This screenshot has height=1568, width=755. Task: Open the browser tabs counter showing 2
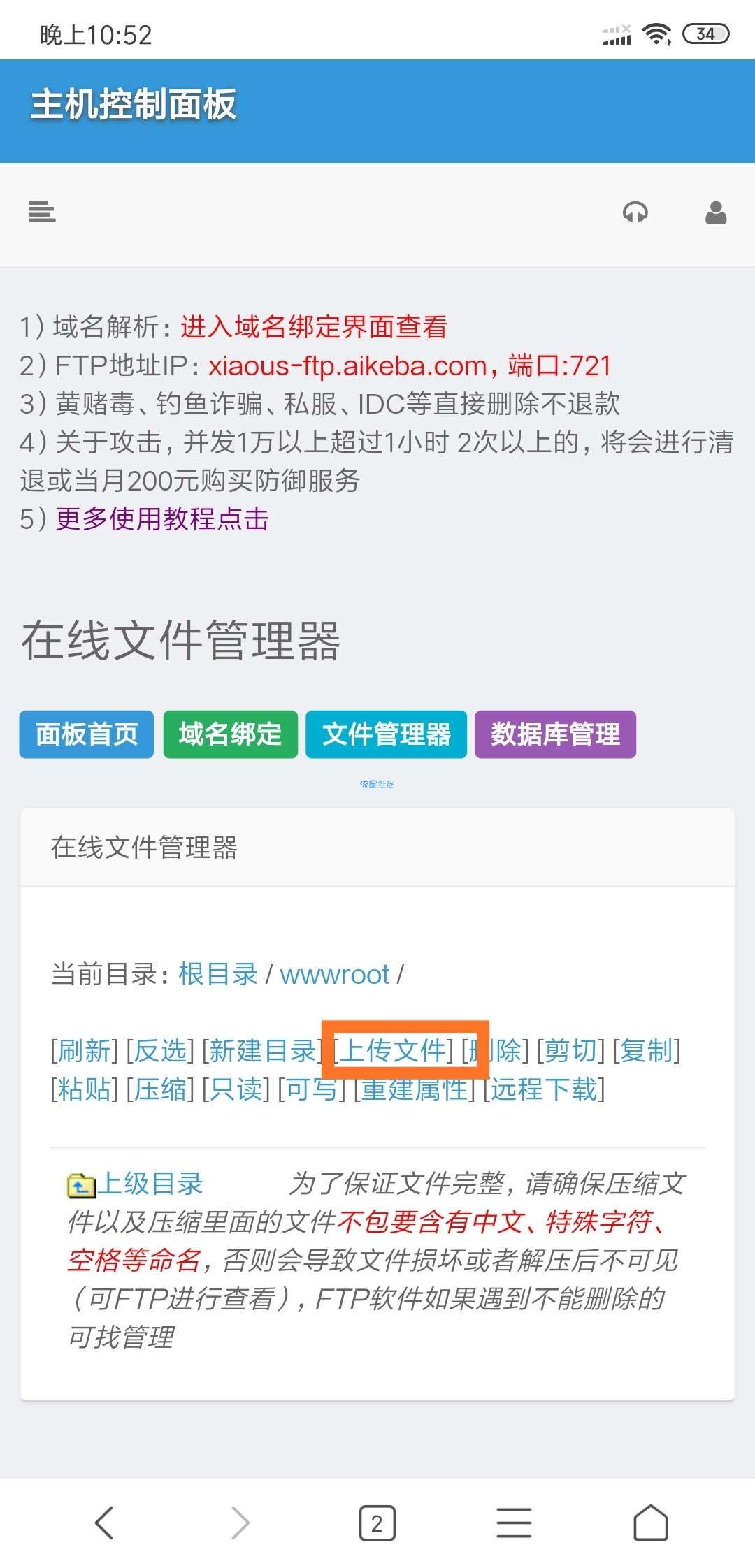pos(377,1523)
